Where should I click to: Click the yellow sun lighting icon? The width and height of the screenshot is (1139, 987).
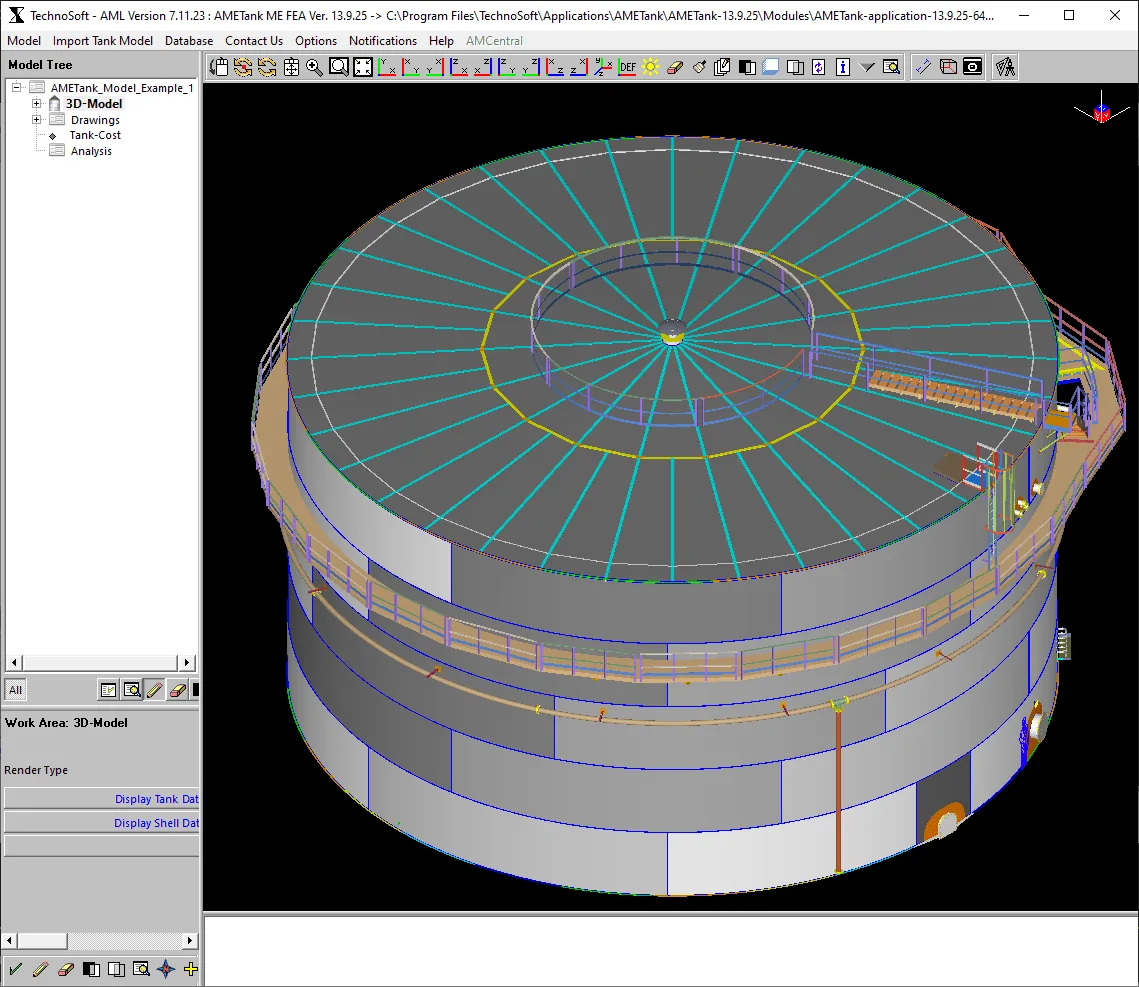pos(651,68)
